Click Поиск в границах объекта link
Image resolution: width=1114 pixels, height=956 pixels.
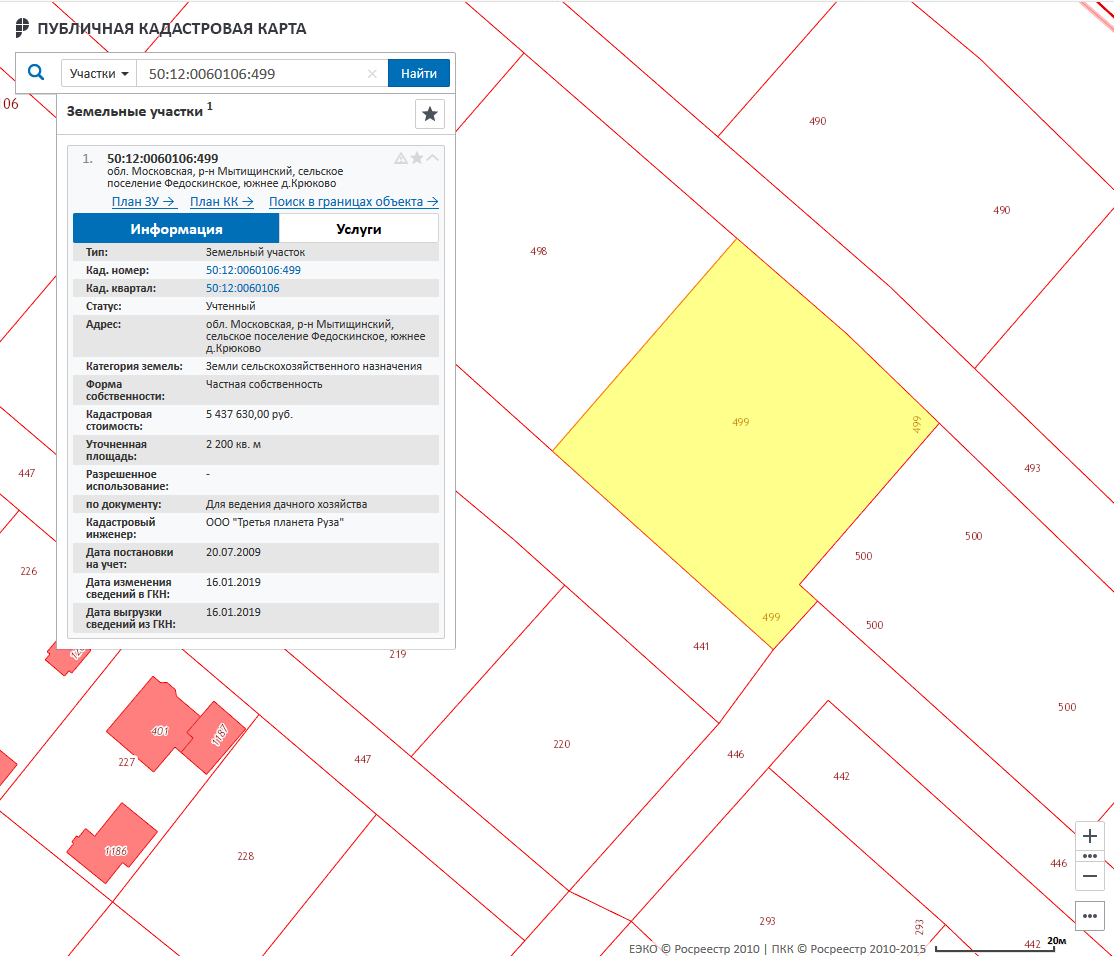[x=353, y=202]
